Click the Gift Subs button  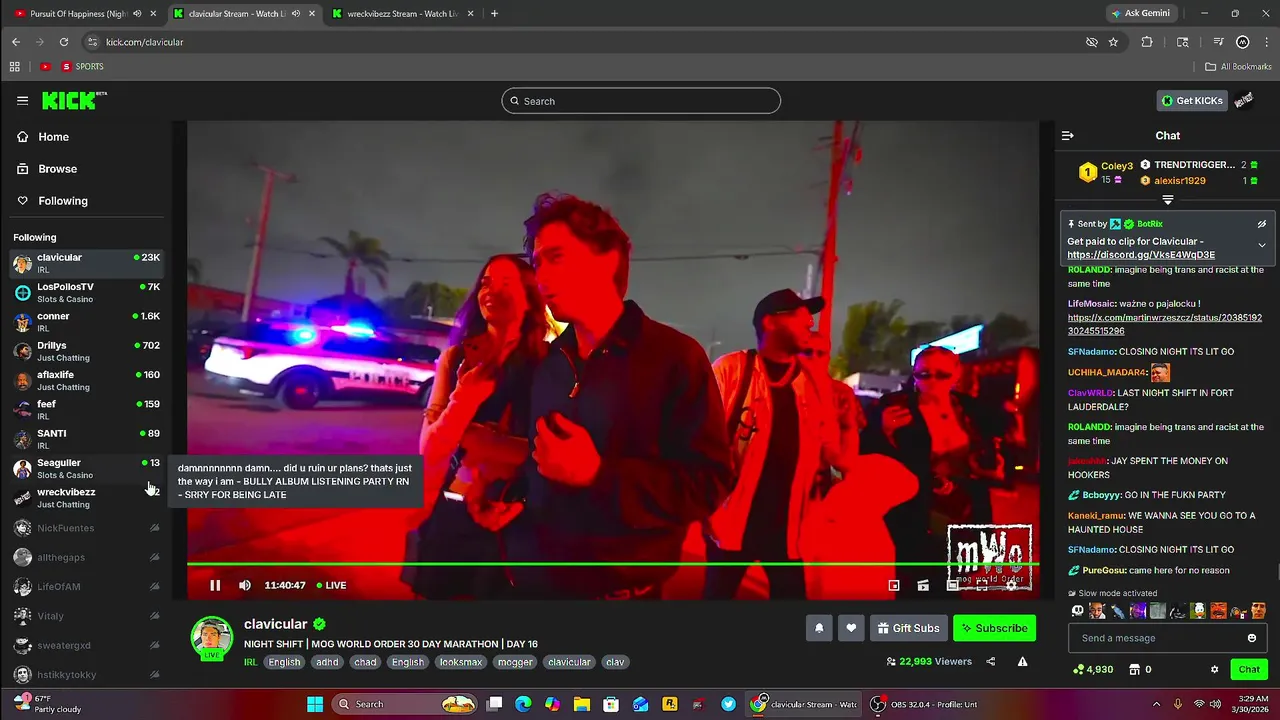[909, 628]
